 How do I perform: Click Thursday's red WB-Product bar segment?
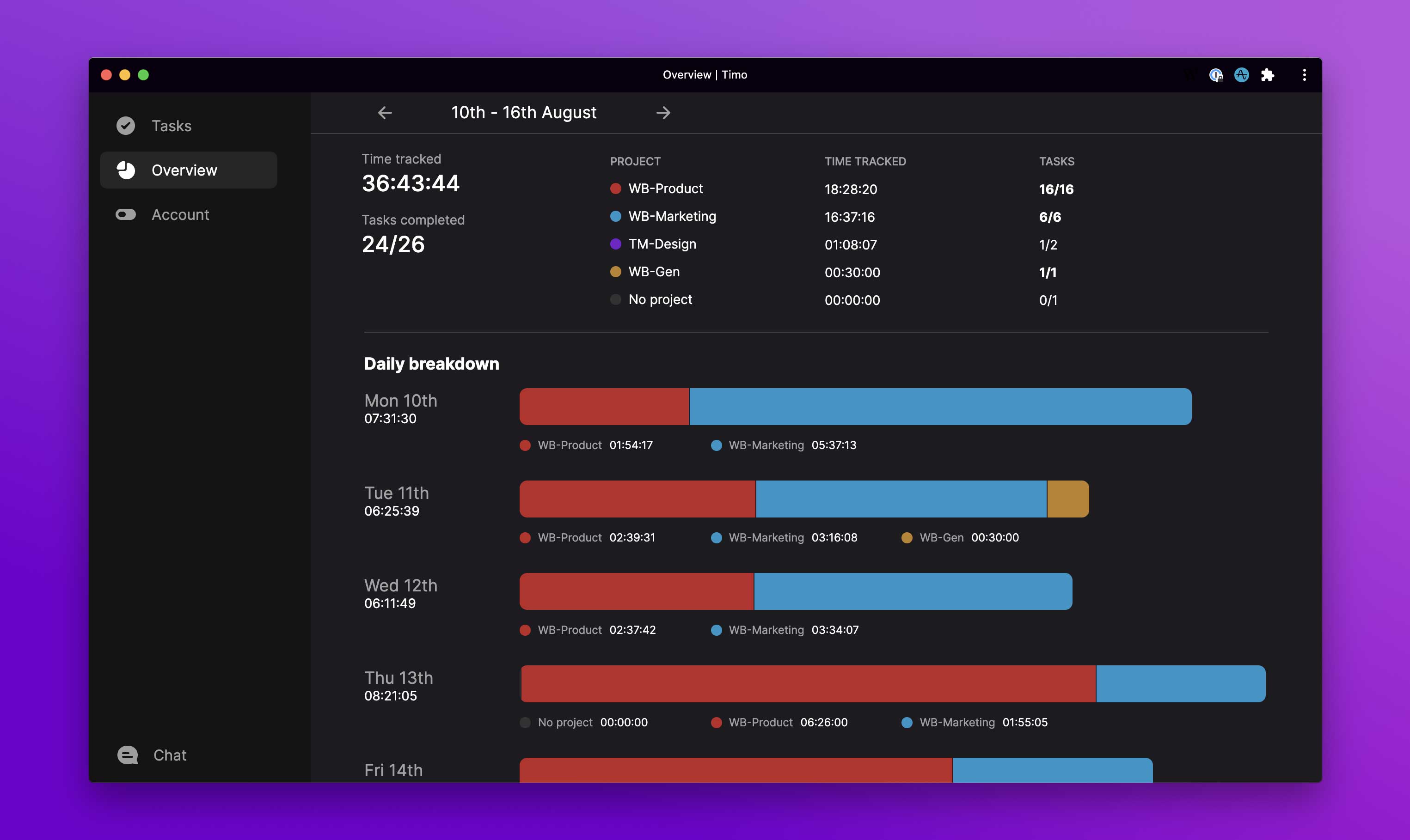pyautogui.click(x=809, y=684)
